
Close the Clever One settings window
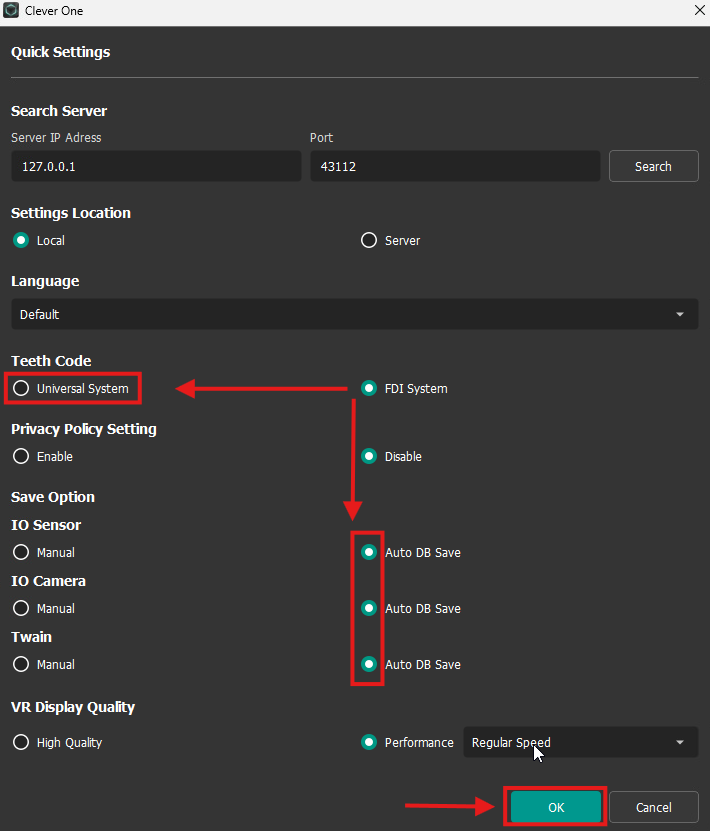pos(699,11)
